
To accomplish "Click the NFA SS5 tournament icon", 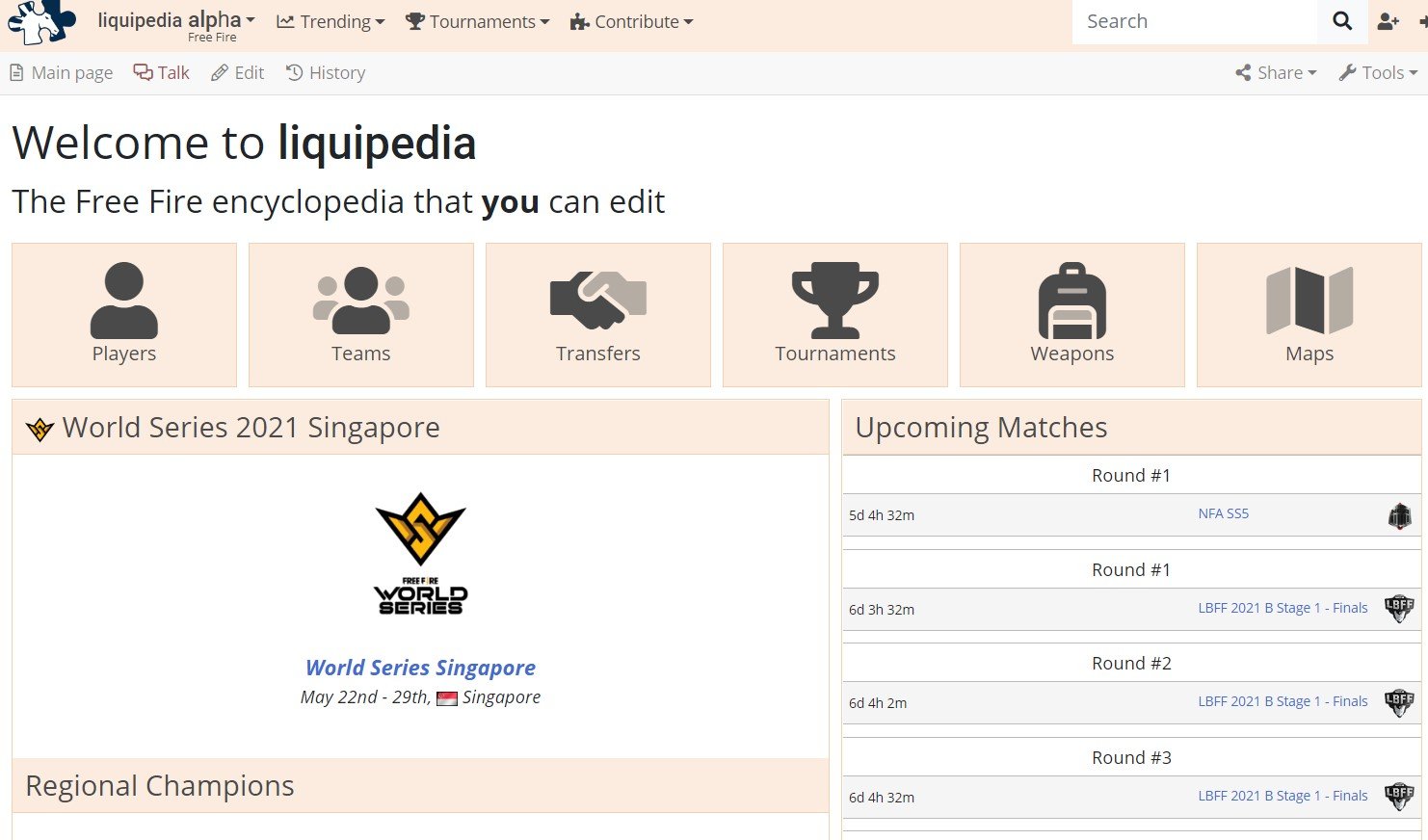I will (1399, 516).
